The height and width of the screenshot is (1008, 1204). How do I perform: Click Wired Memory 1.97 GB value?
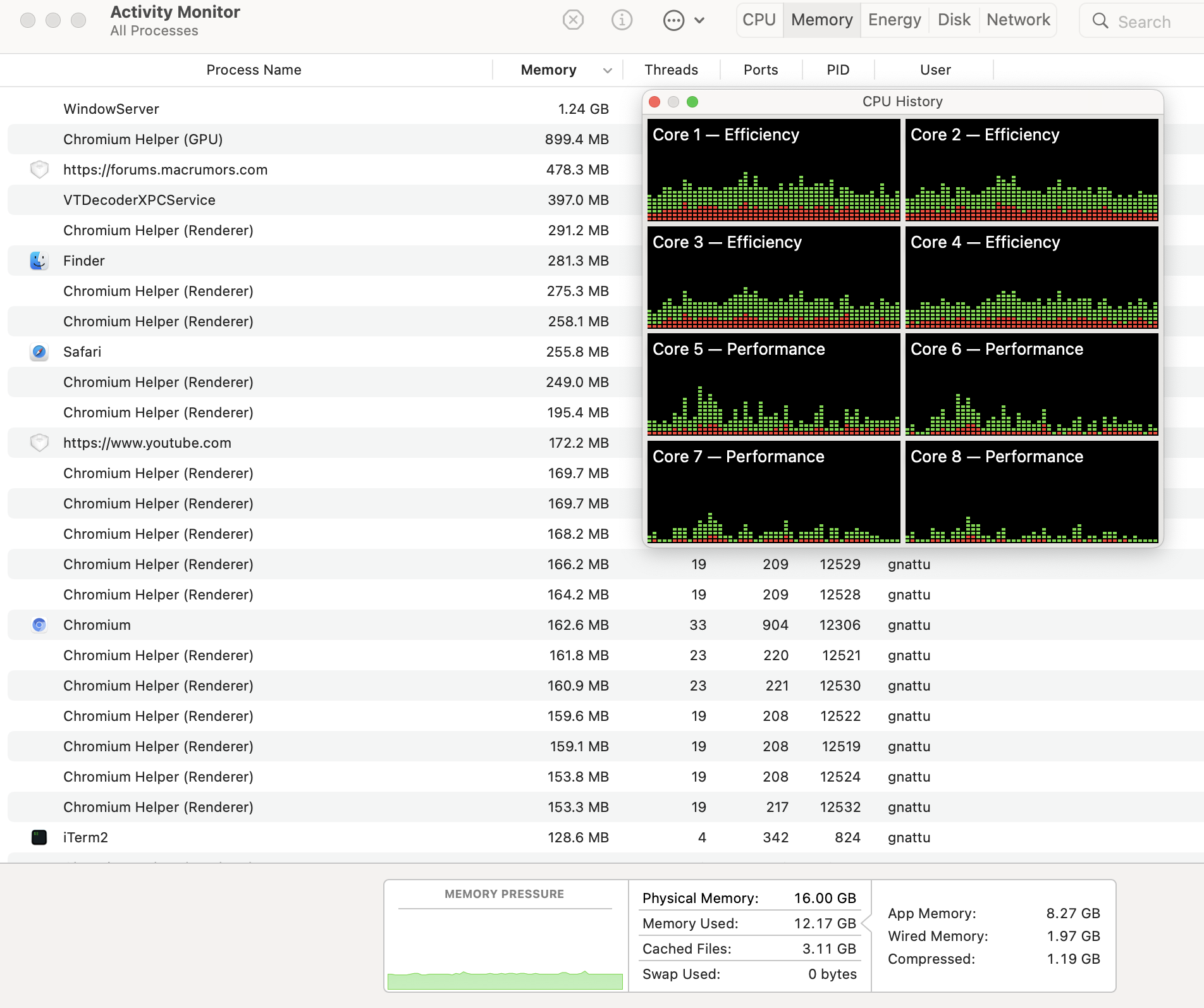pyautogui.click(x=1073, y=936)
